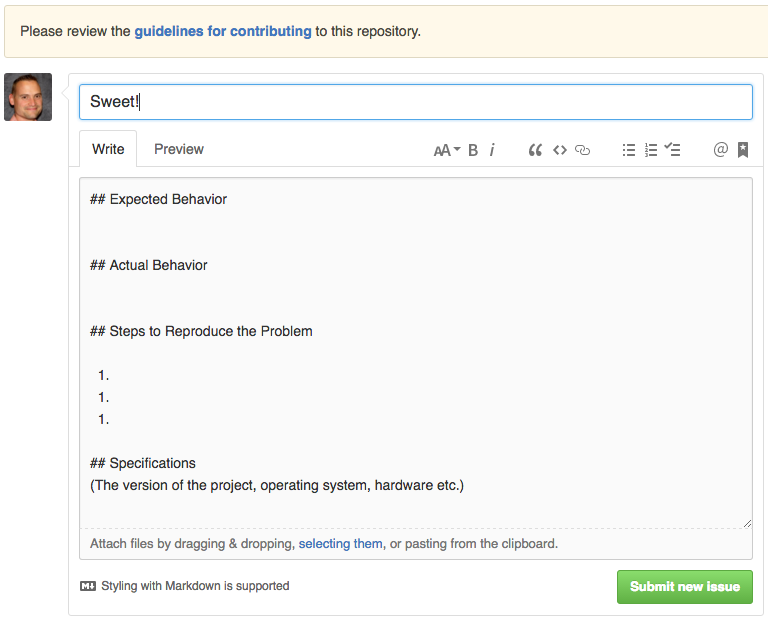Open guidelines for contributing link
The image size is (768, 622).
click(223, 31)
